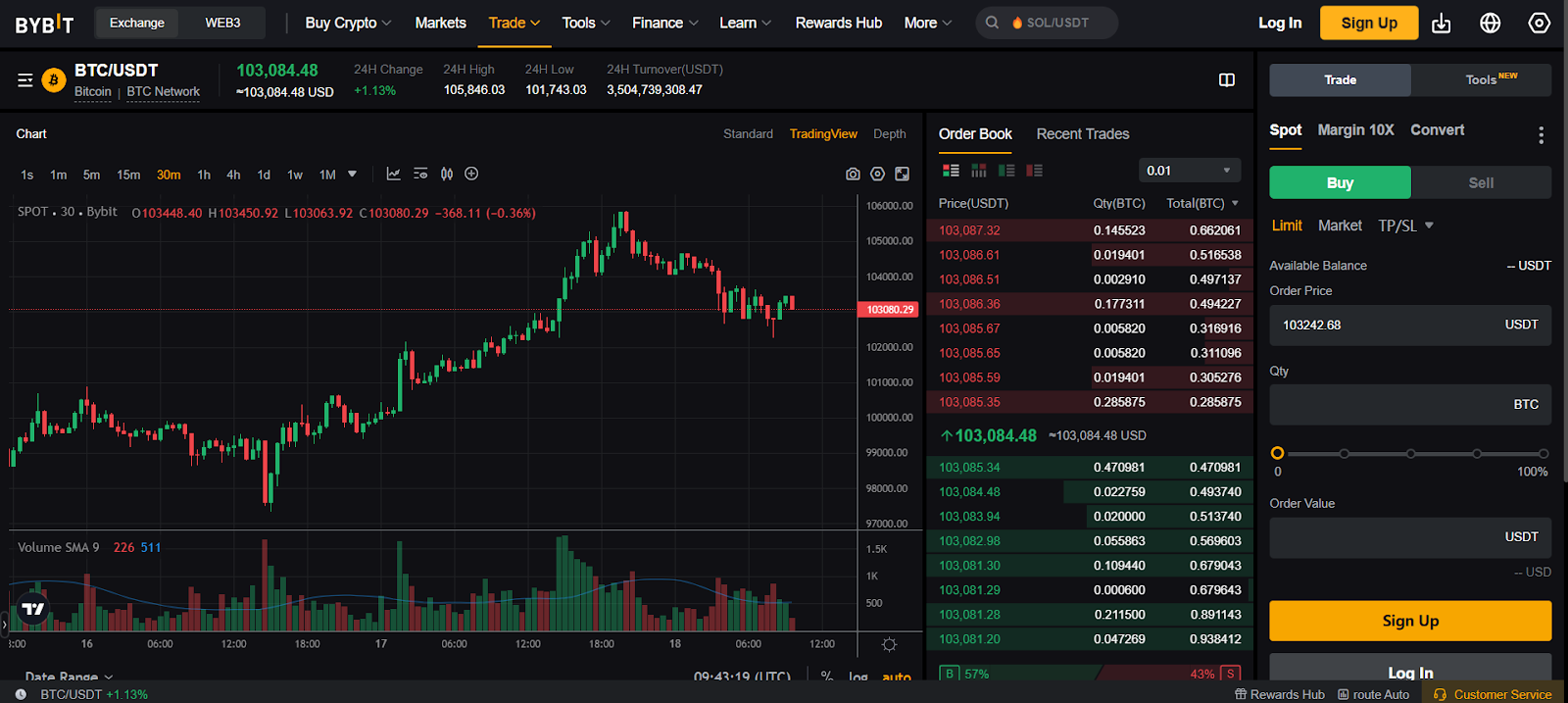This screenshot has width=1568, height=703.
Task: Open Total(BTC) column dropdown arrow
Action: click(1235, 204)
